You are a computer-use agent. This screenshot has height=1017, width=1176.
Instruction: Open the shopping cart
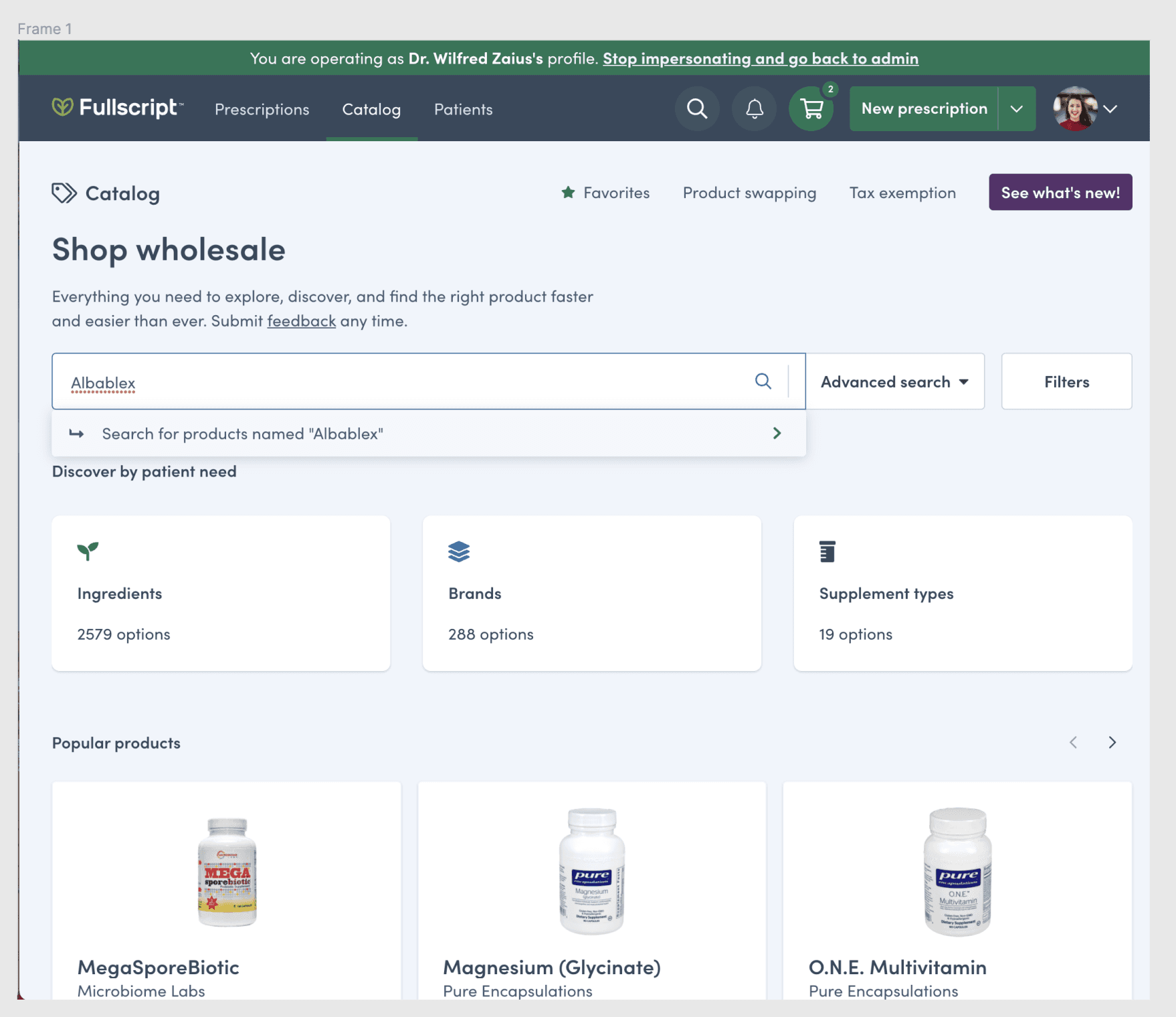coord(811,108)
